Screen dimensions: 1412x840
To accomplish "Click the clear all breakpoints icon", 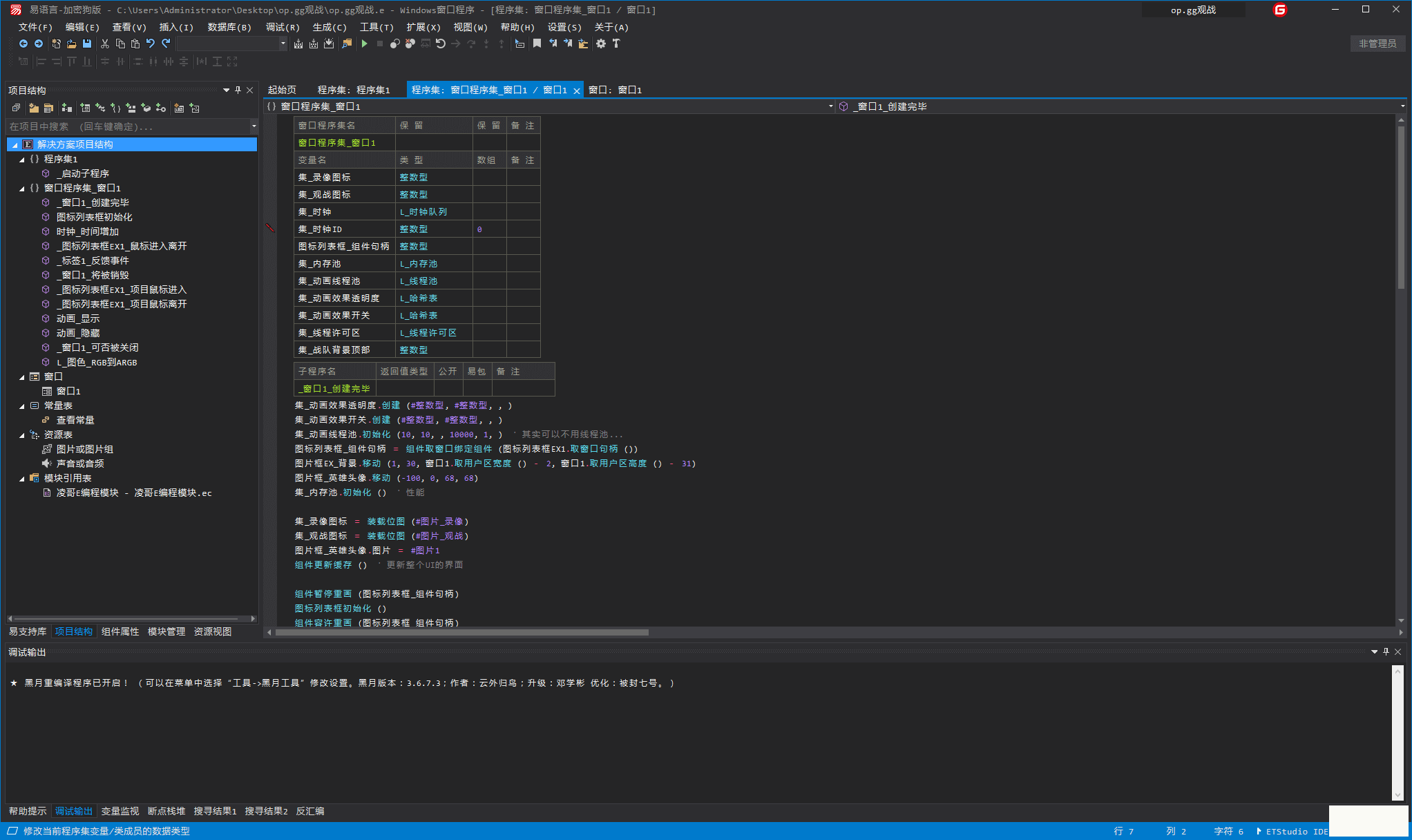I will pos(410,44).
